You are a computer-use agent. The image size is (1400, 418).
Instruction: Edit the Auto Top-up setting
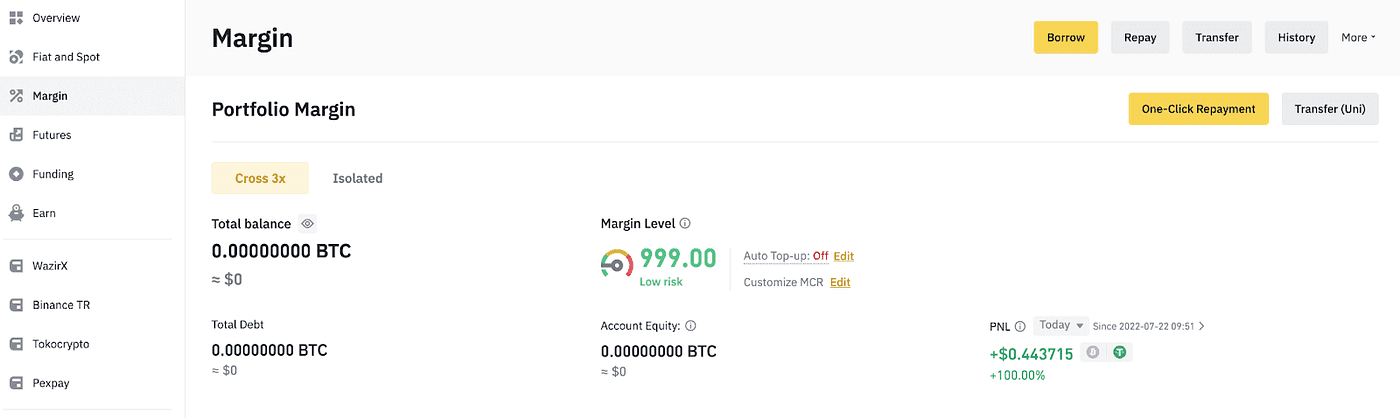pyautogui.click(x=844, y=256)
